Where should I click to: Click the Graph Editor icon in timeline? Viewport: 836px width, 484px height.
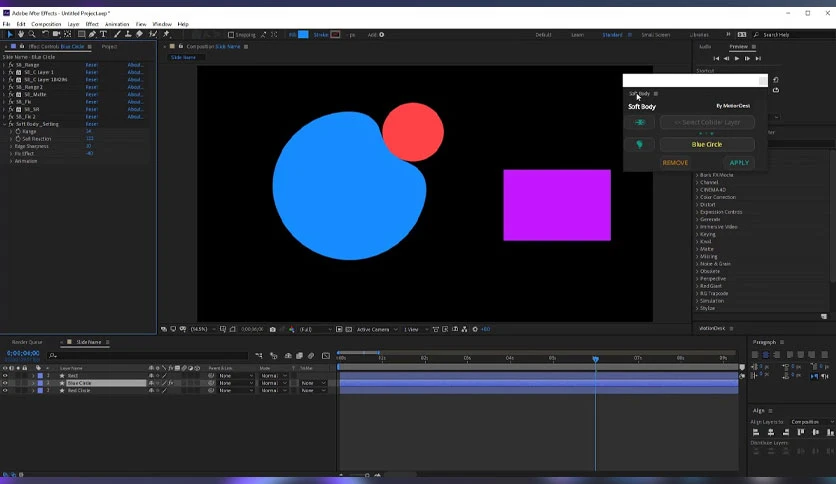tap(326, 356)
